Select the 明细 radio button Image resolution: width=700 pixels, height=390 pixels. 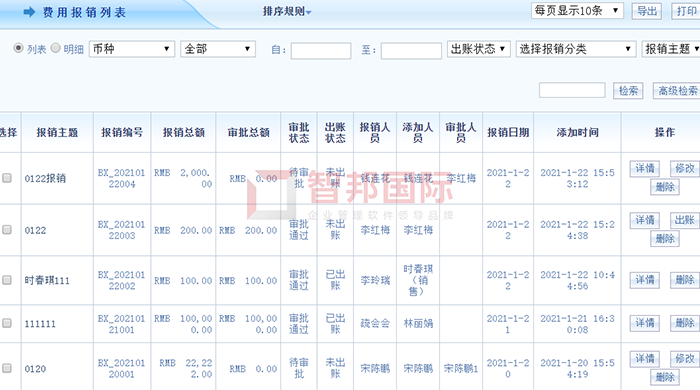(55, 48)
